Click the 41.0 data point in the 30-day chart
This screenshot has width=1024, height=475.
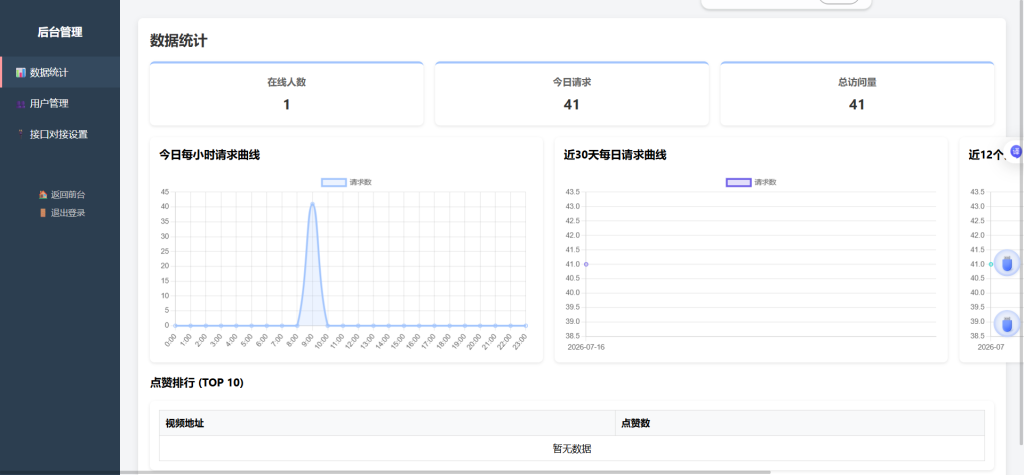[x=586, y=264]
